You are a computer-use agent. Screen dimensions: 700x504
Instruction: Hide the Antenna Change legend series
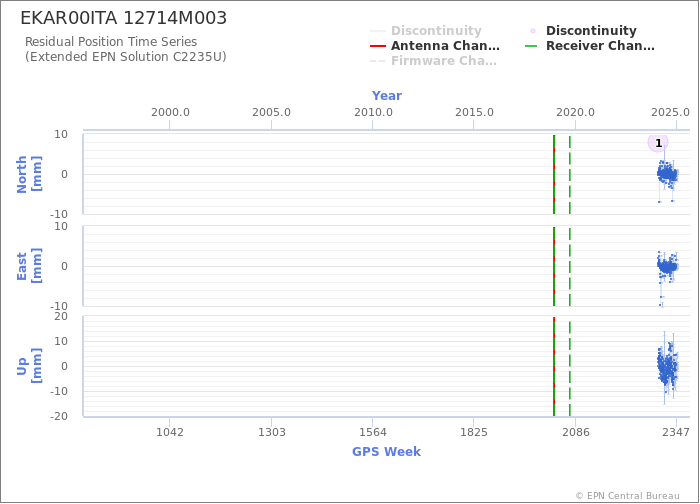coord(435,46)
